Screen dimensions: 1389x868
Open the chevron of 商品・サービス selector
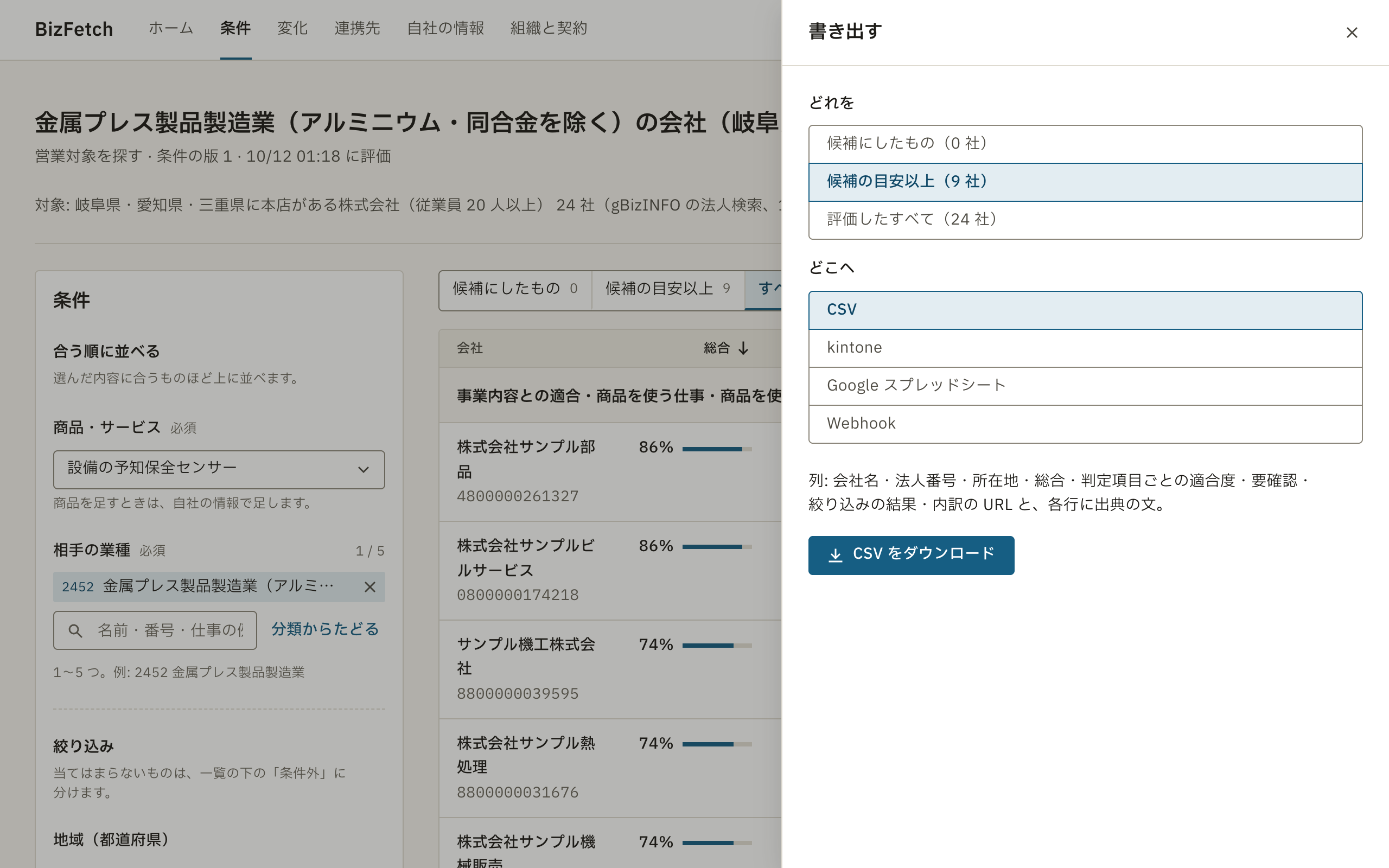coord(363,470)
